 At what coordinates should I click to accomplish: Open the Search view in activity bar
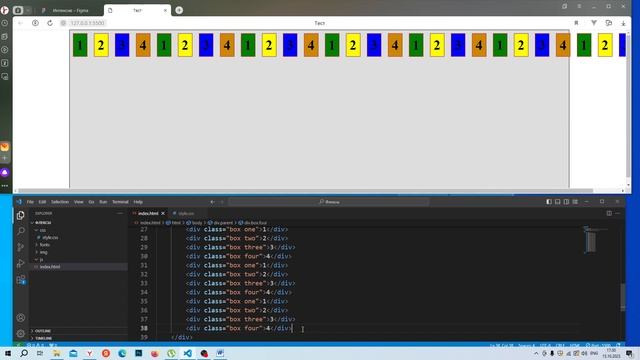coord(20,231)
